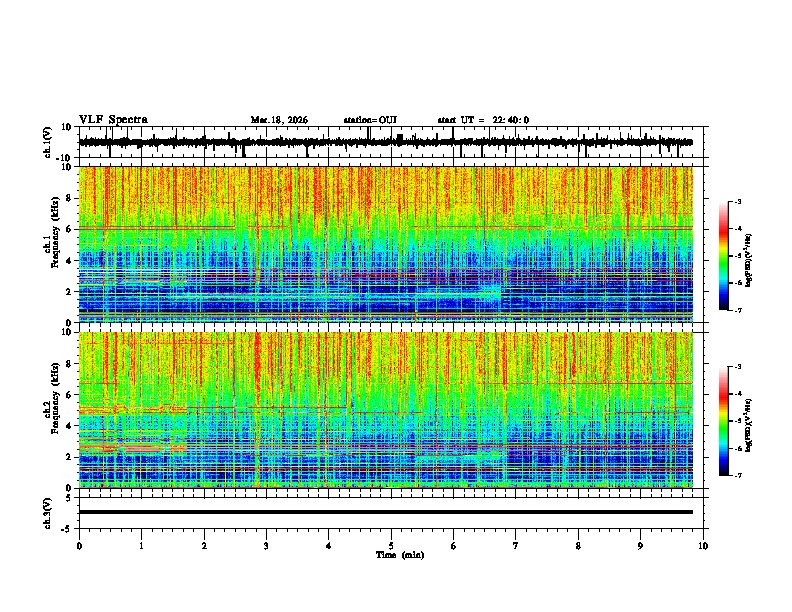Click time axis tick label '6'
The width and height of the screenshot is (792, 612).
tap(454, 546)
